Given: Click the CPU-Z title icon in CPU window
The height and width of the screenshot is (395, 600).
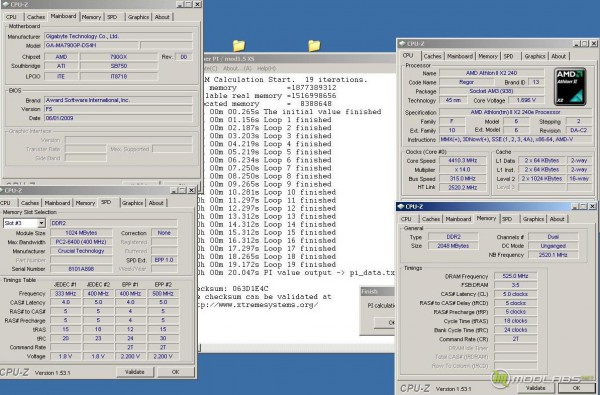Looking at the screenshot, I should [402, 43].
